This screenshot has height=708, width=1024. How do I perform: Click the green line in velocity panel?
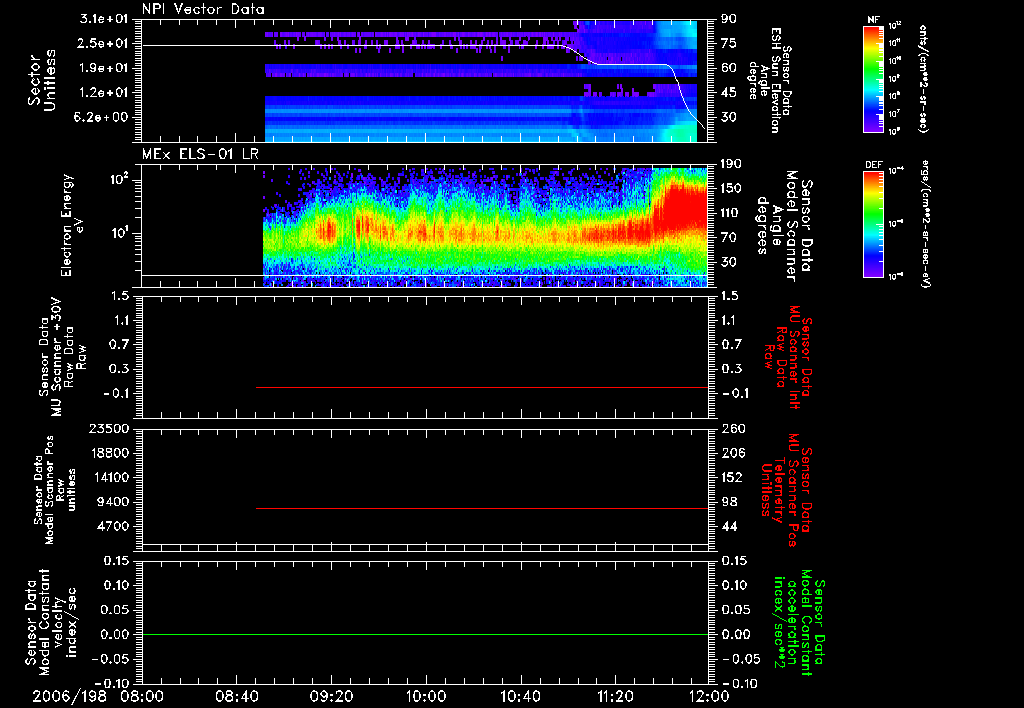tap(424, 634)
